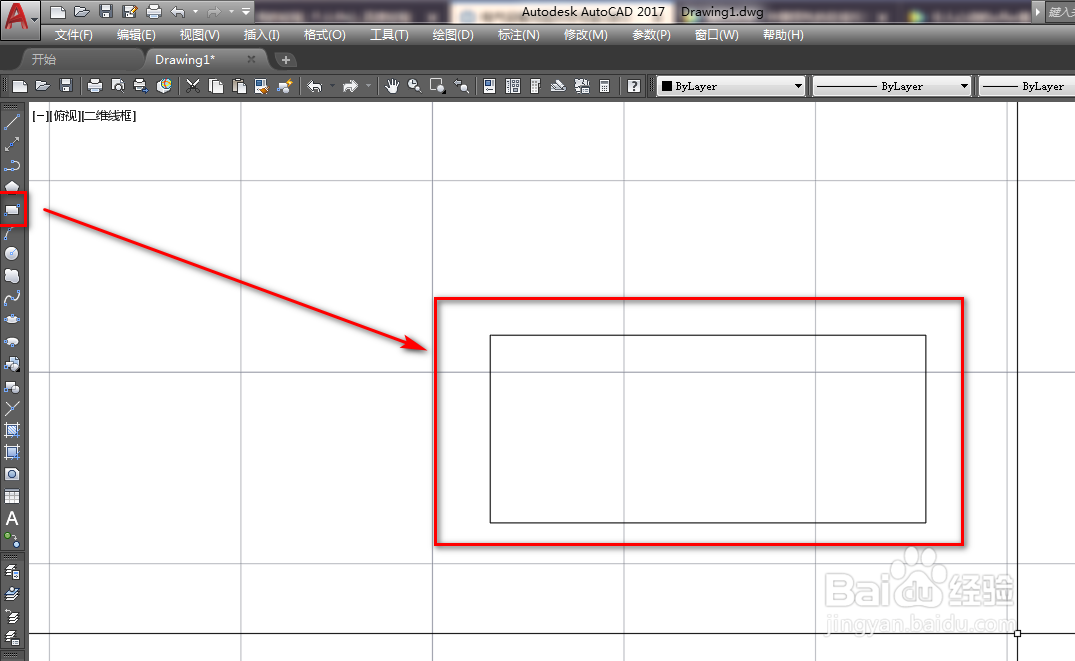This screenshot has height=661, width=1075.
Task: Click the Copy icon in the toolbar
Action: [x=216, y=86]
